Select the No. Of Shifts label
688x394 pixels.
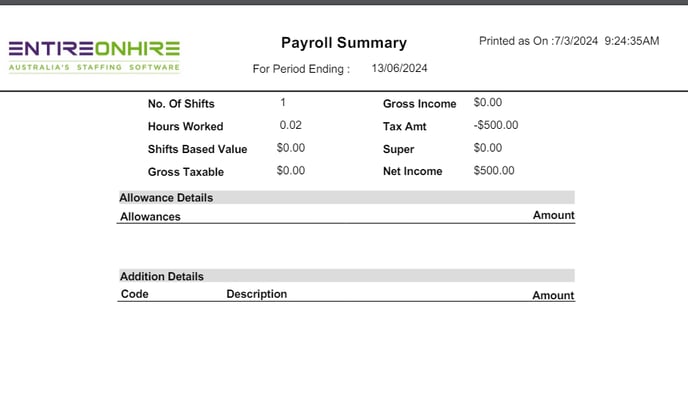point(181,104)
